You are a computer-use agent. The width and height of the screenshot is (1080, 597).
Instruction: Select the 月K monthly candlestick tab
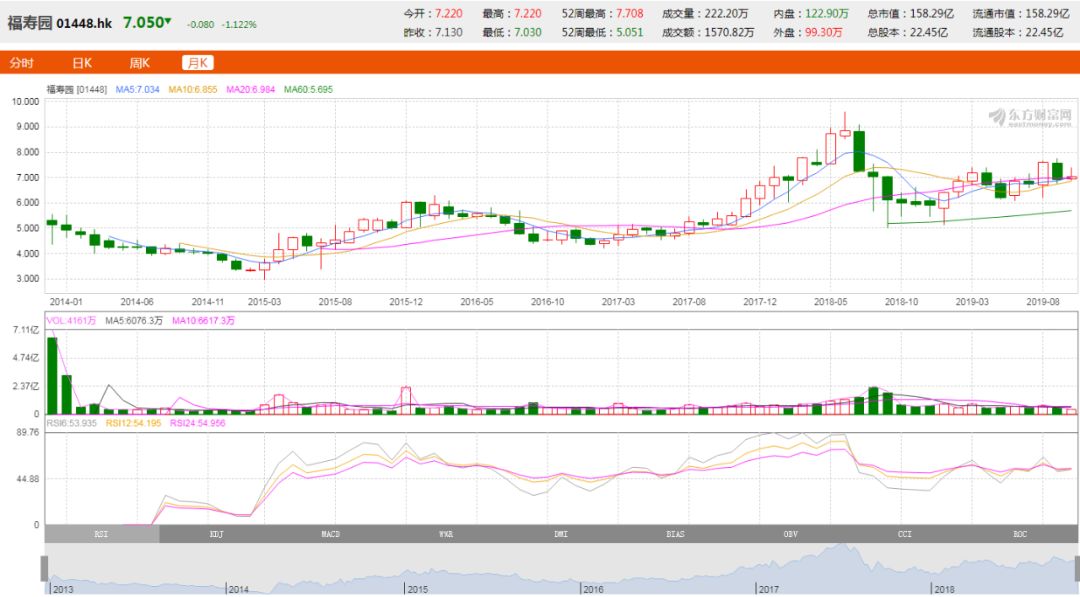(198, 63)
